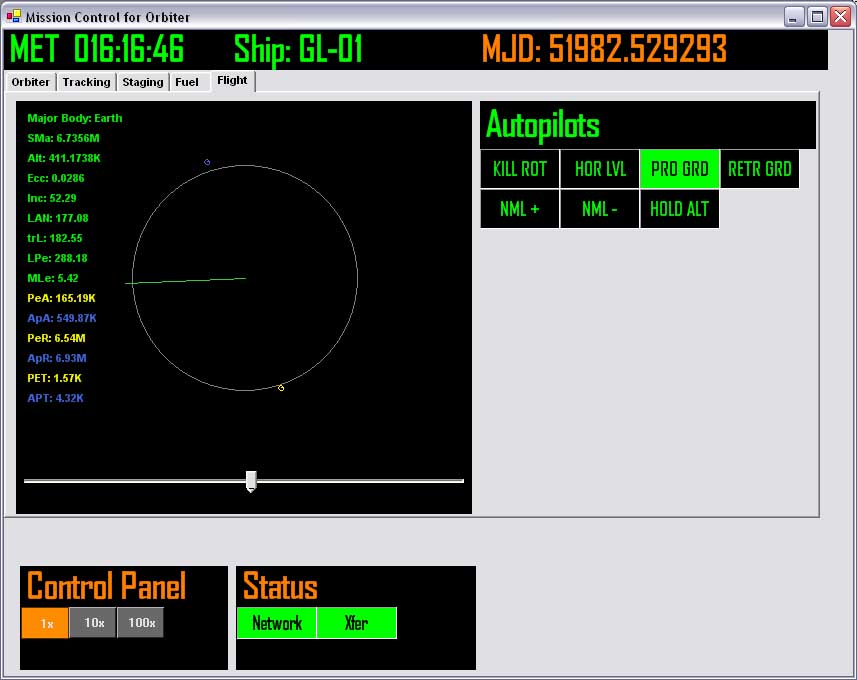
Task: Select the Flight tab
Action: point(232,80)
